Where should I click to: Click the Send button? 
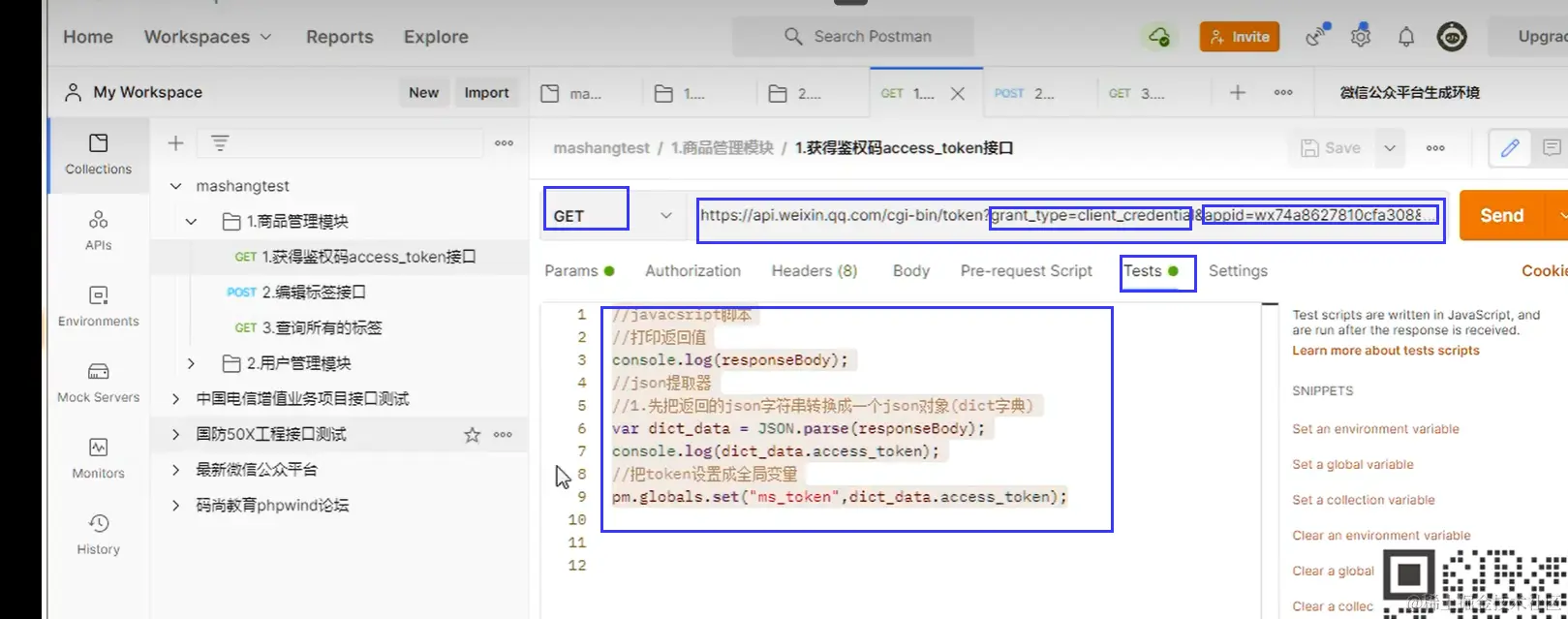1502,215
